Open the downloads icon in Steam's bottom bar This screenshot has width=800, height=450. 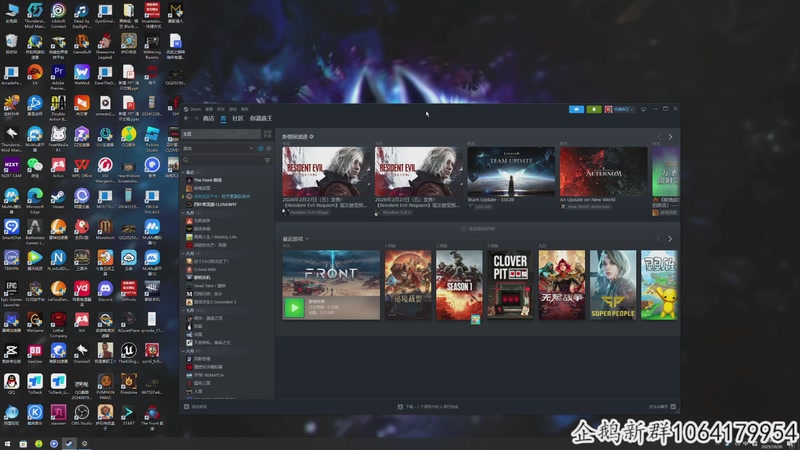400,407
